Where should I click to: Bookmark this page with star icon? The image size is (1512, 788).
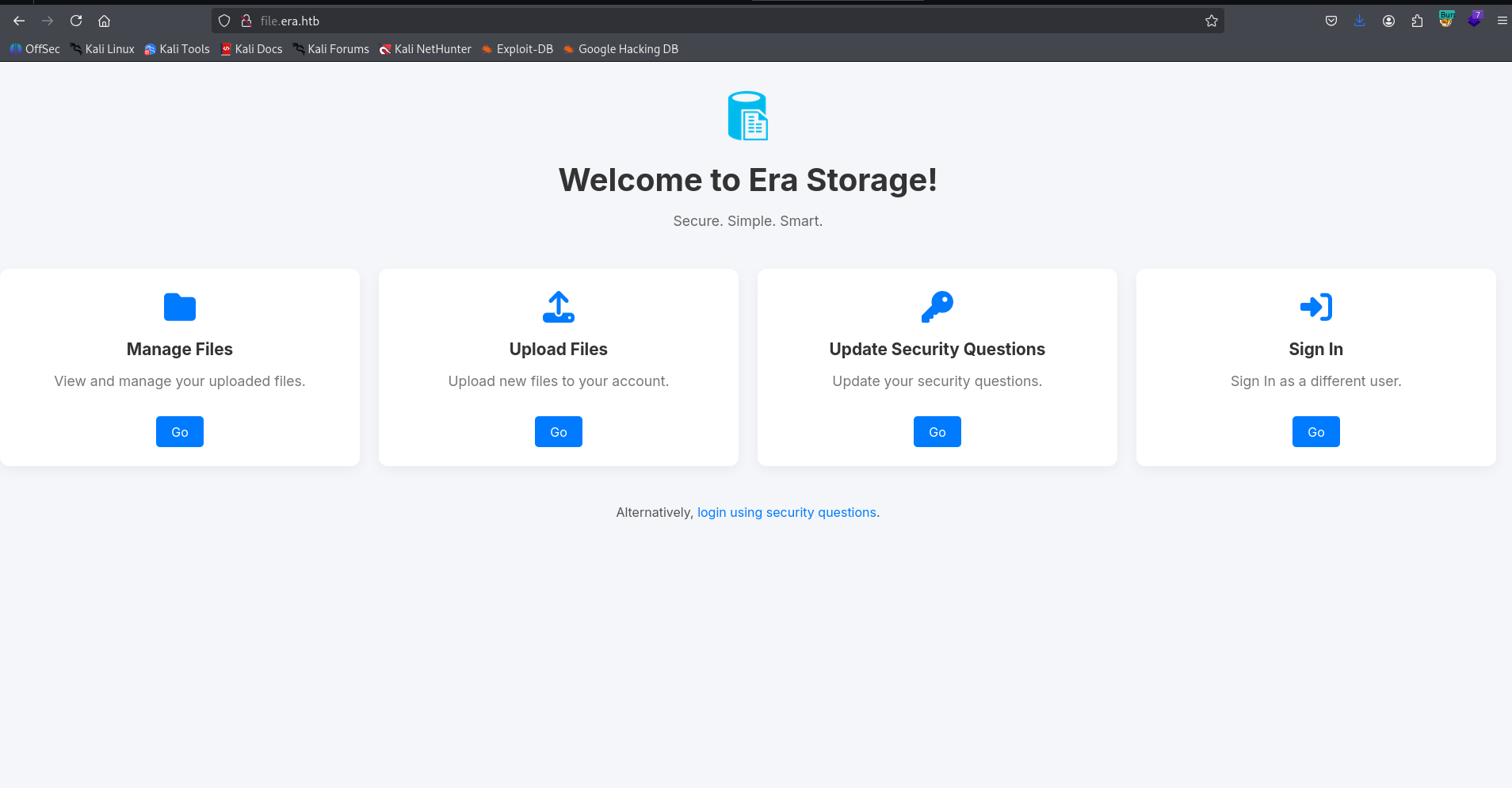[x=1211, y=21]
